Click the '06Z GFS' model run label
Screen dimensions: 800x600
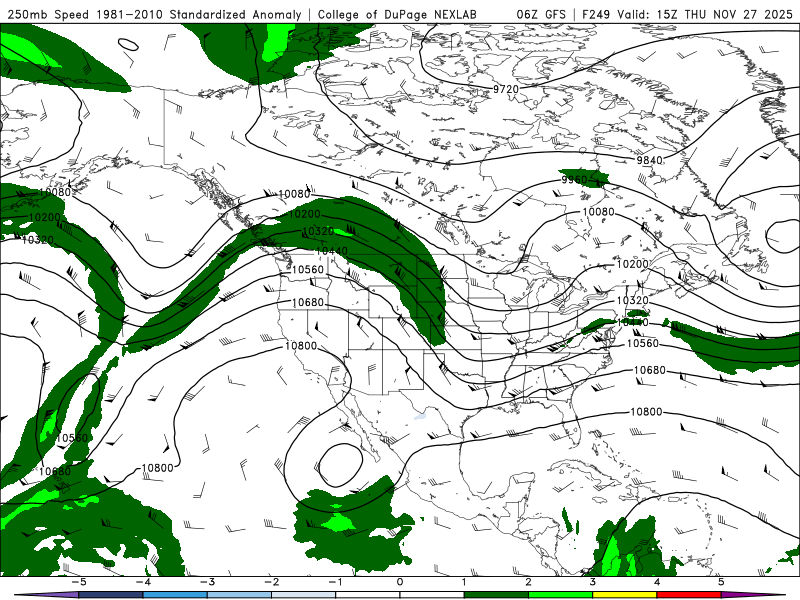tap(541, 14)
